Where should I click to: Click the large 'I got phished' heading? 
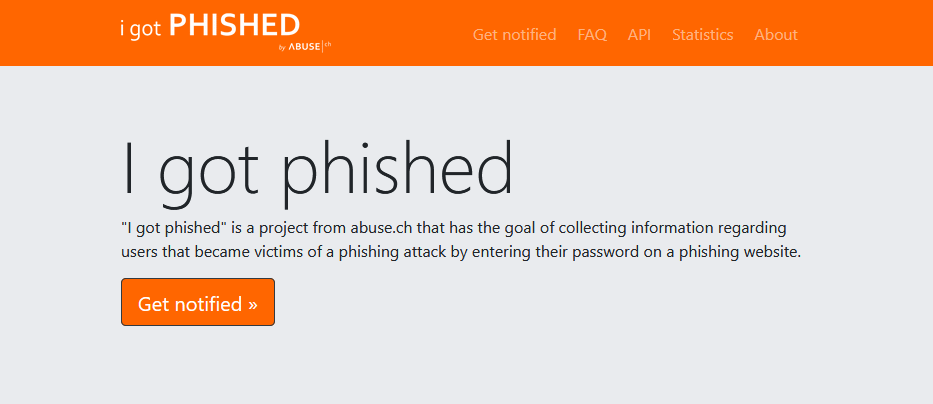(317, 168)
